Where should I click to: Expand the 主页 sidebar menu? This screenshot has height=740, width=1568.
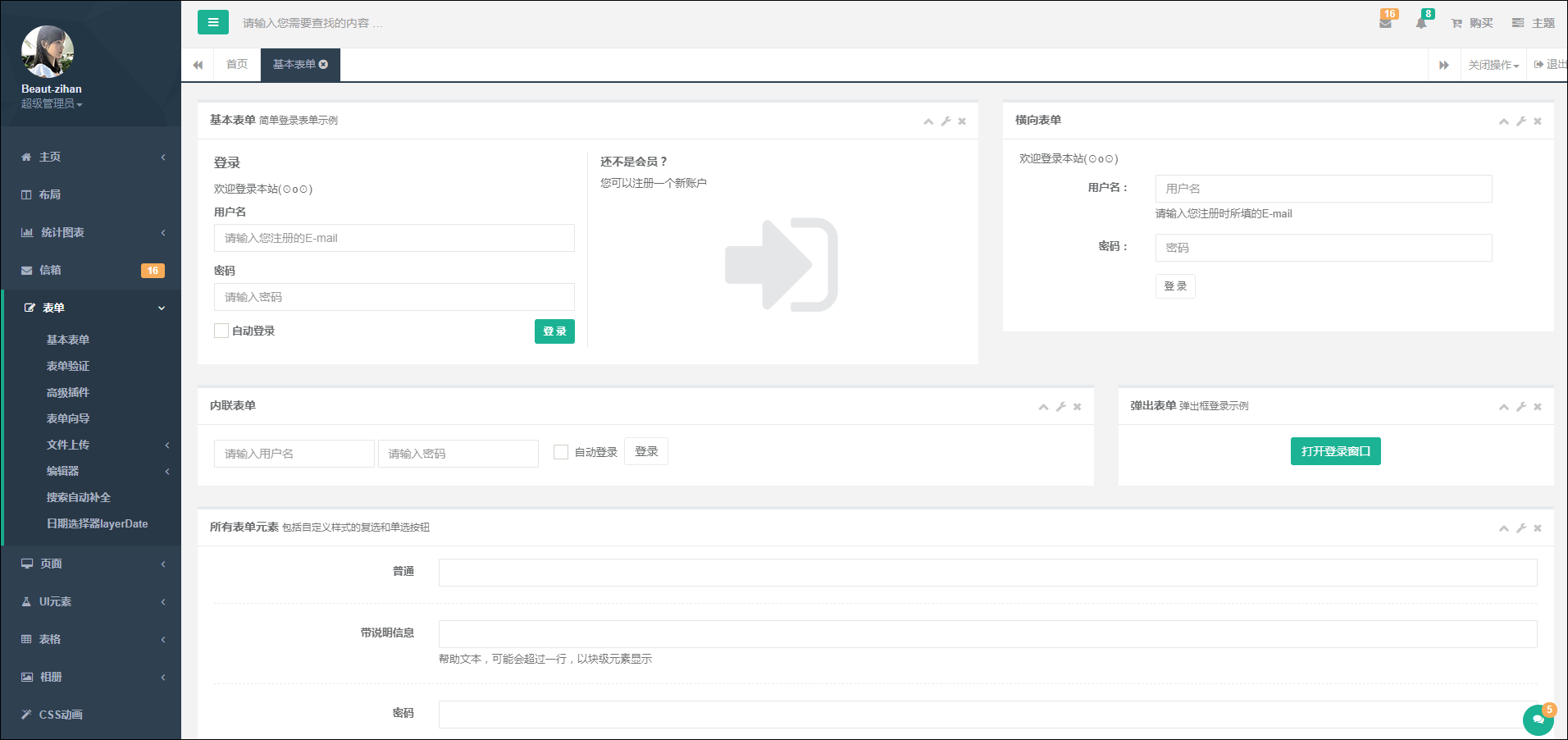pos(90,157)
